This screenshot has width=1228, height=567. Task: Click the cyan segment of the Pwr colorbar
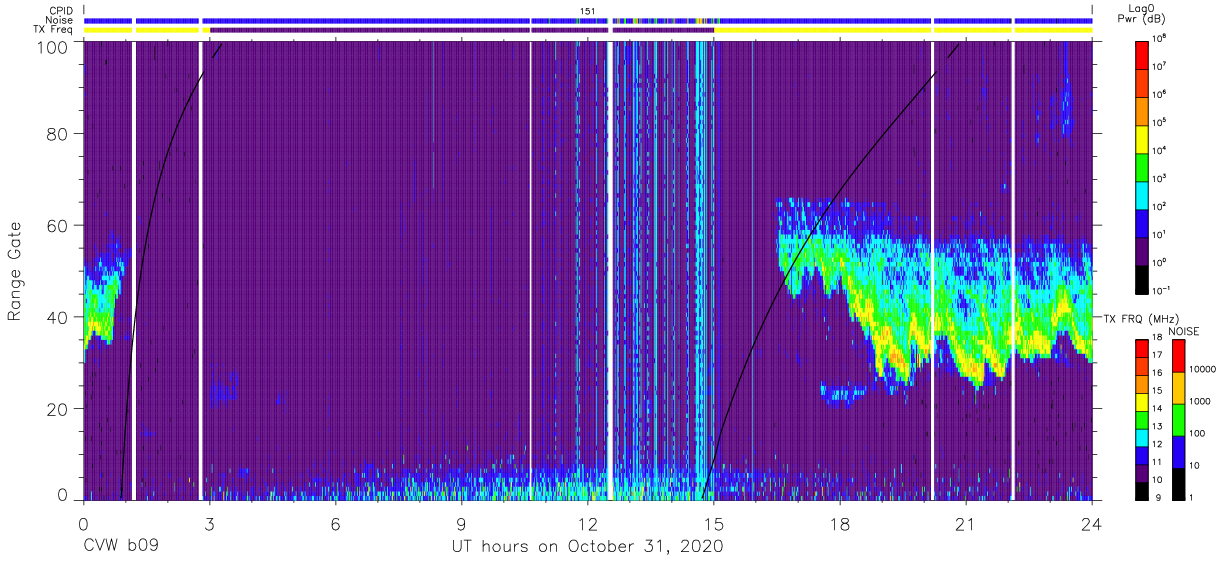tap(1141, 195)
